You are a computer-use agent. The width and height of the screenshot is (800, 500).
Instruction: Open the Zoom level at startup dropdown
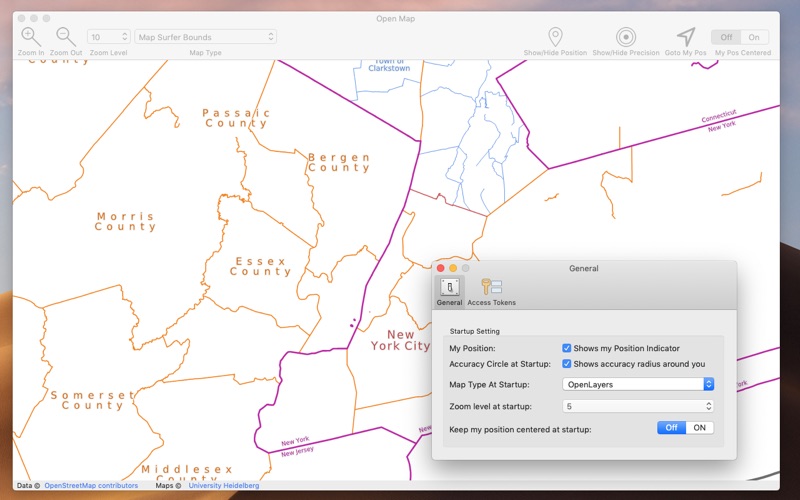(x=638, y=406)
